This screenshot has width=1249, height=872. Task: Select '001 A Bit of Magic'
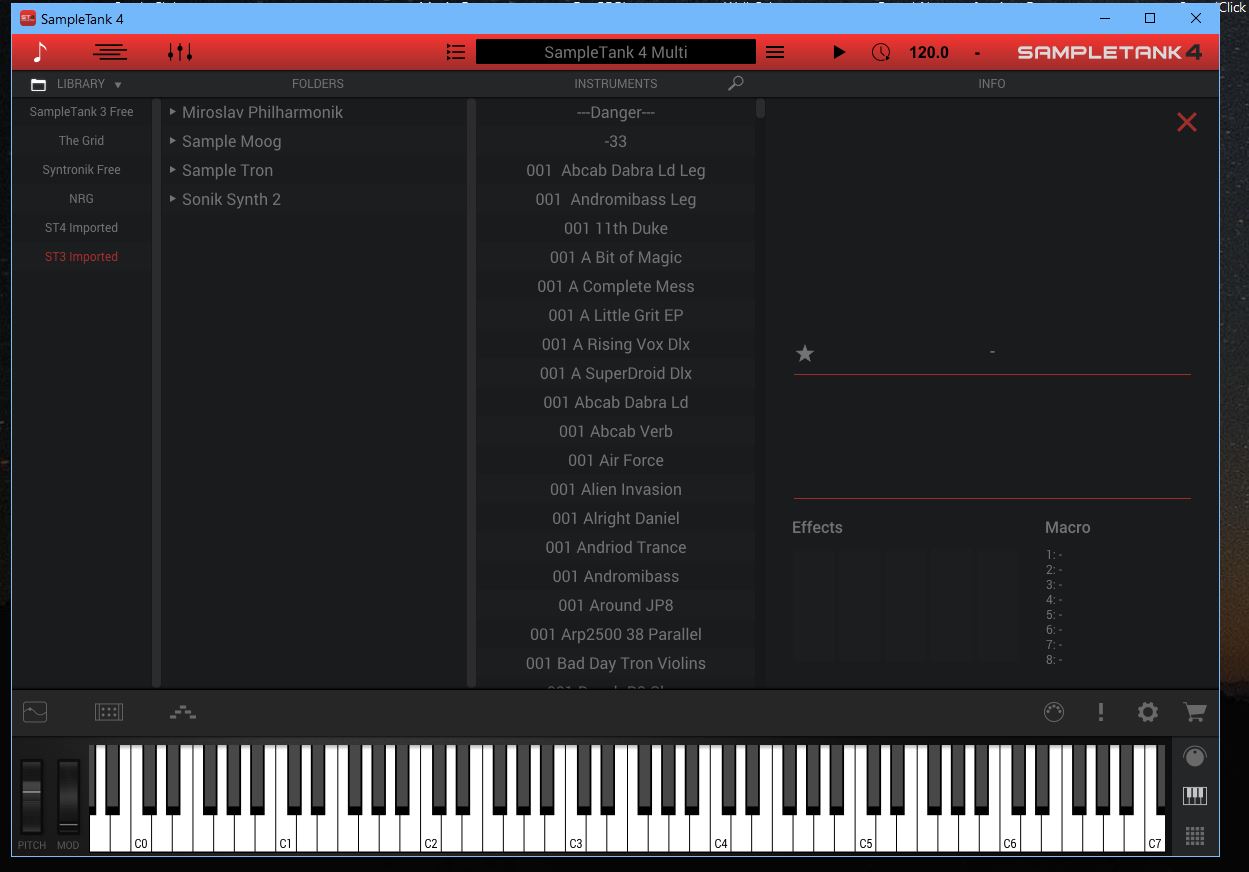tap(616, 257)
